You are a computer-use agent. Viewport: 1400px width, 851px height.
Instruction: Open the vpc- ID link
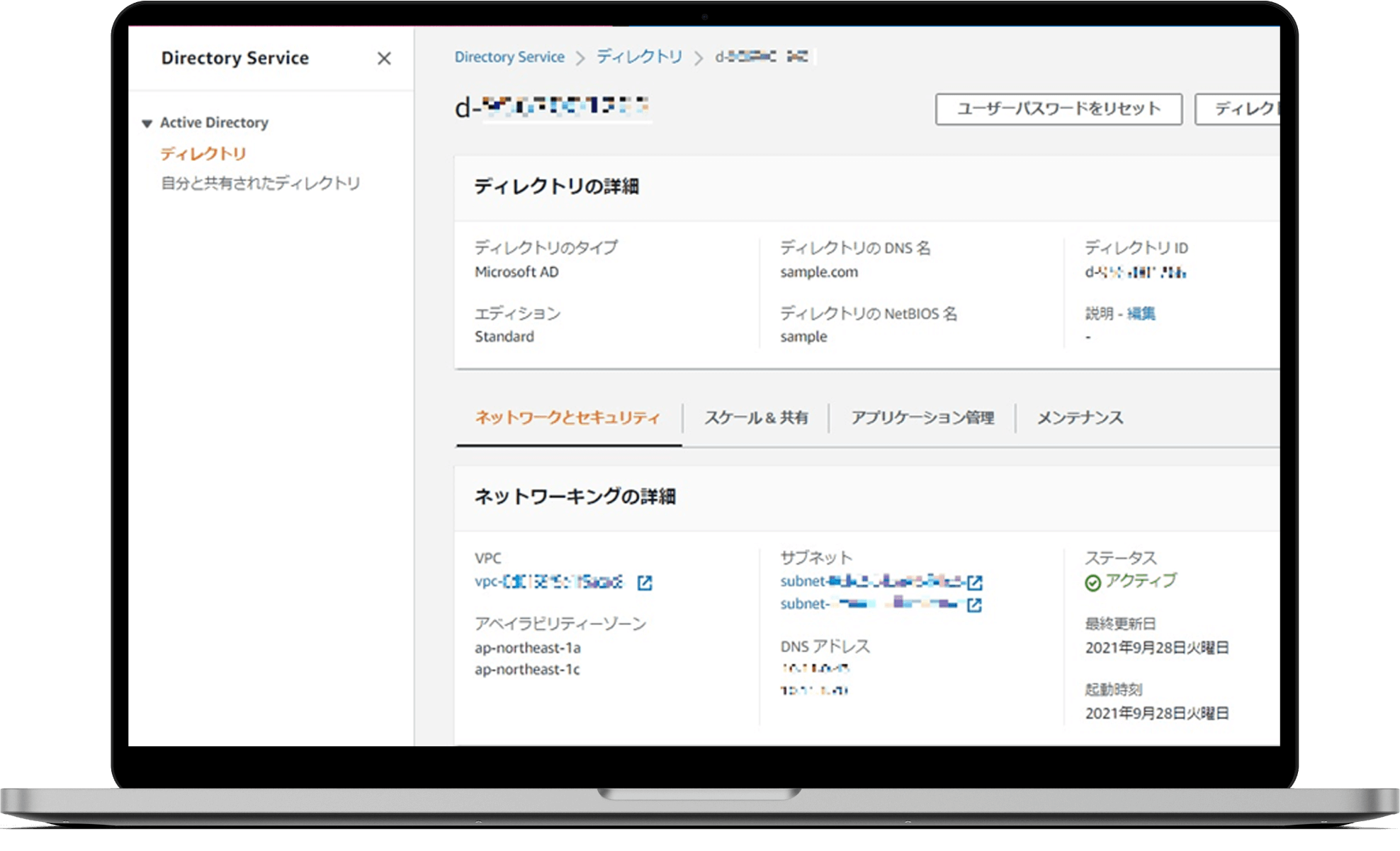[x=549, y=582]
